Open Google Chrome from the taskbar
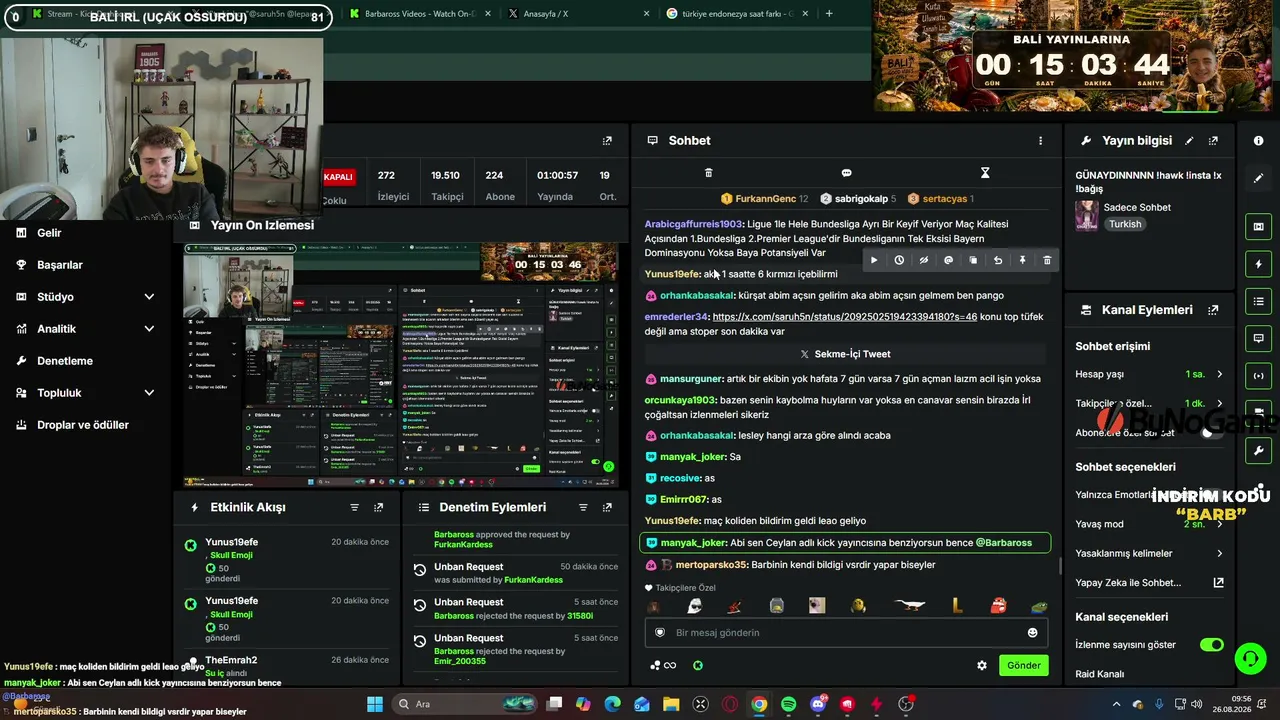The height and width of the screenshot is (720, 1280). [x=760, y=704]
